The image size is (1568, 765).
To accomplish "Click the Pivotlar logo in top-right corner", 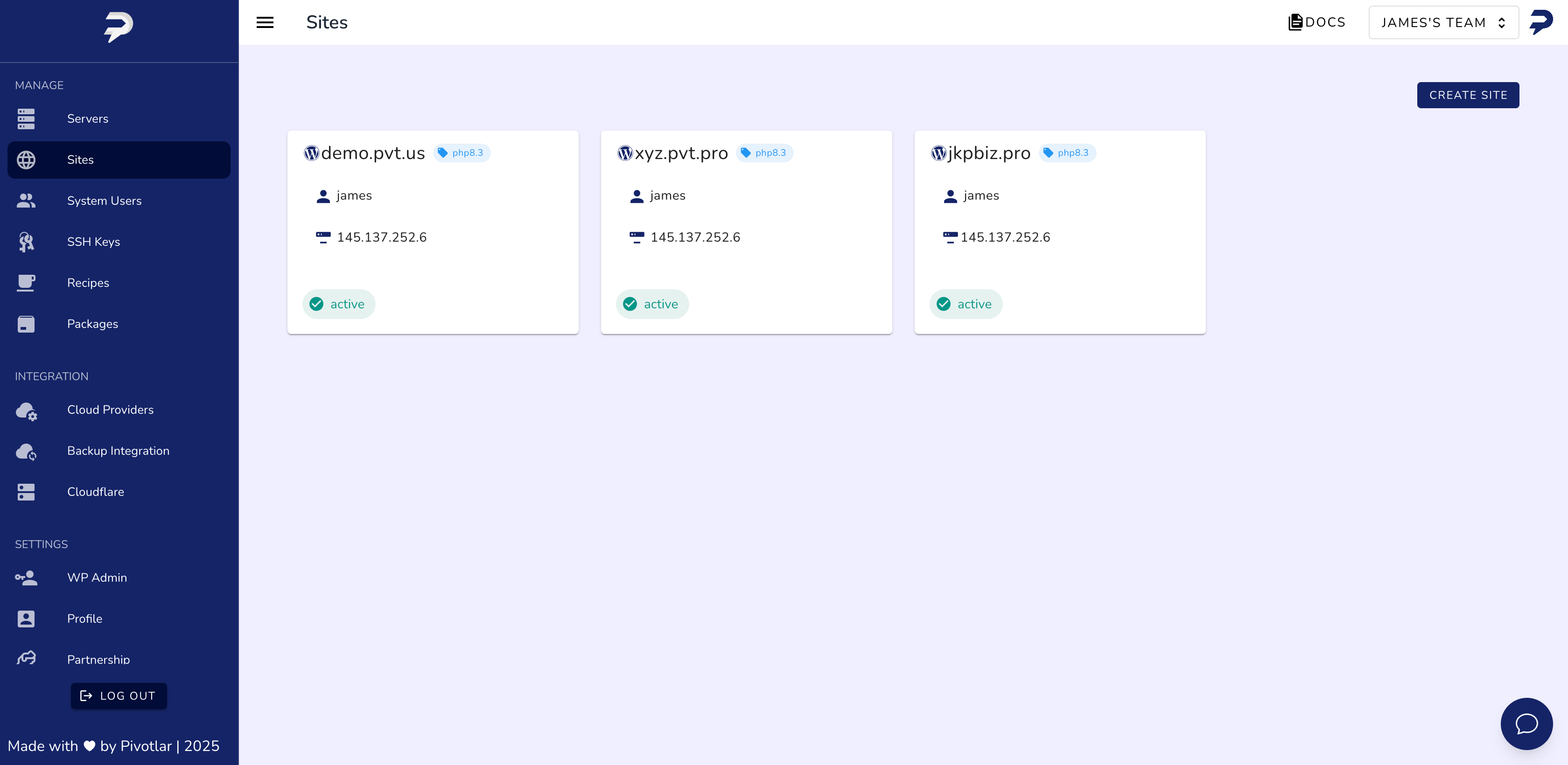I will (x=1540, y=22).
